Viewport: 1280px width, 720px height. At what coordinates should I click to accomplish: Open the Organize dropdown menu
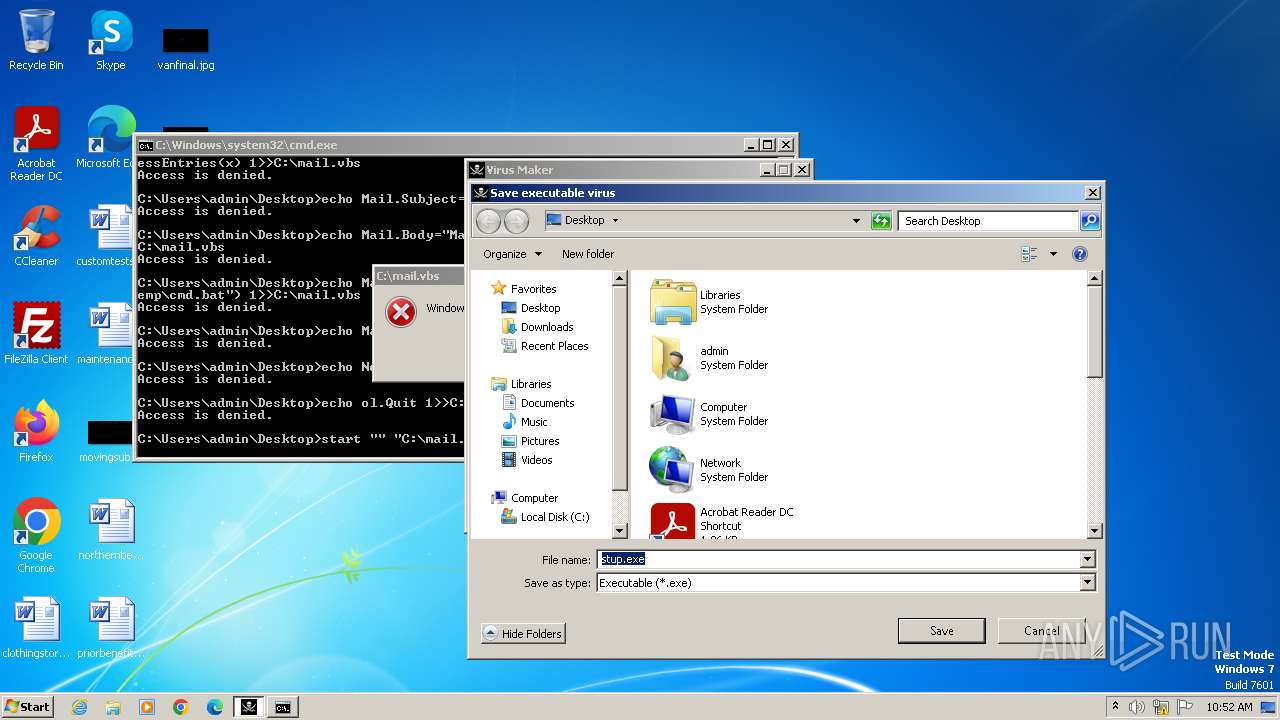coord(512,254)
